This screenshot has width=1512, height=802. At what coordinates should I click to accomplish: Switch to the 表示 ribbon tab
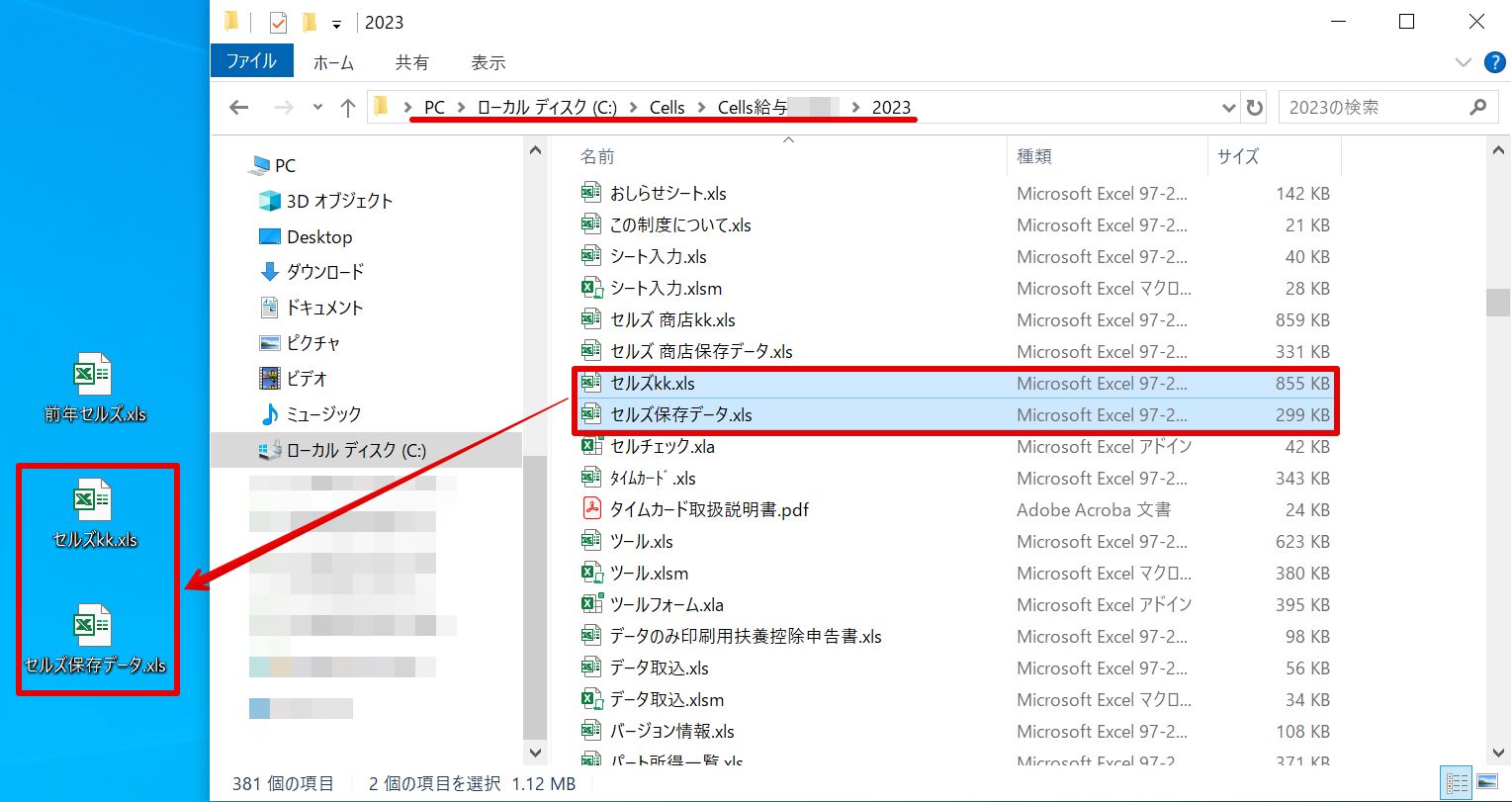tap(488, 62)
